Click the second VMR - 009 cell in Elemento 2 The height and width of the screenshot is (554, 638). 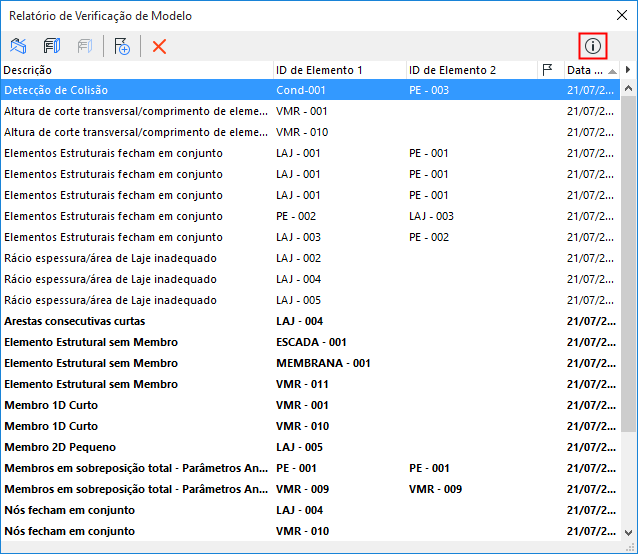435,489
